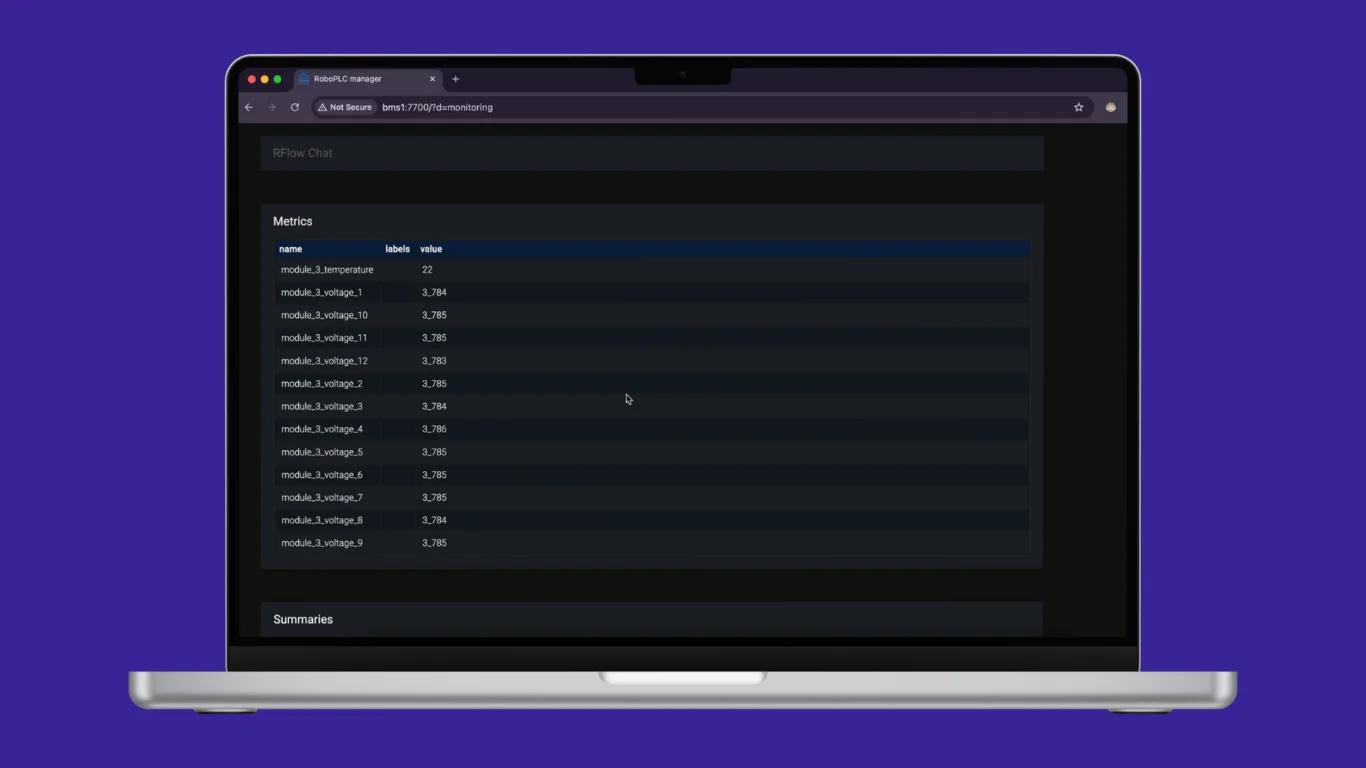Viewport: 1366px width, 768px height.
Task: Select the module_3_temperature row
Action: [327, 269]
